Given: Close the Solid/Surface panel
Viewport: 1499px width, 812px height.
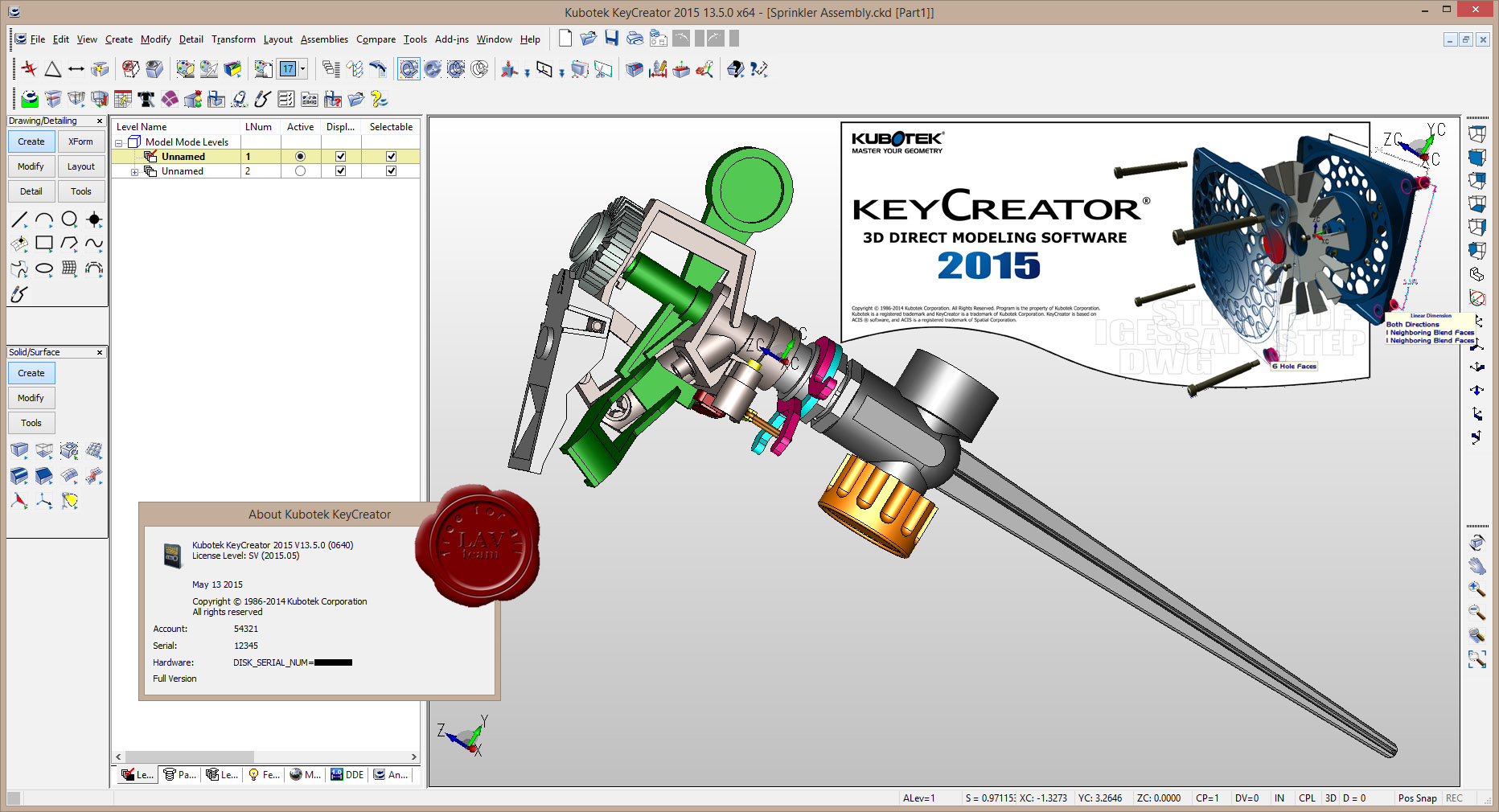Looking at the screenshot, I should pyautogui.click(x=100, y=353).
